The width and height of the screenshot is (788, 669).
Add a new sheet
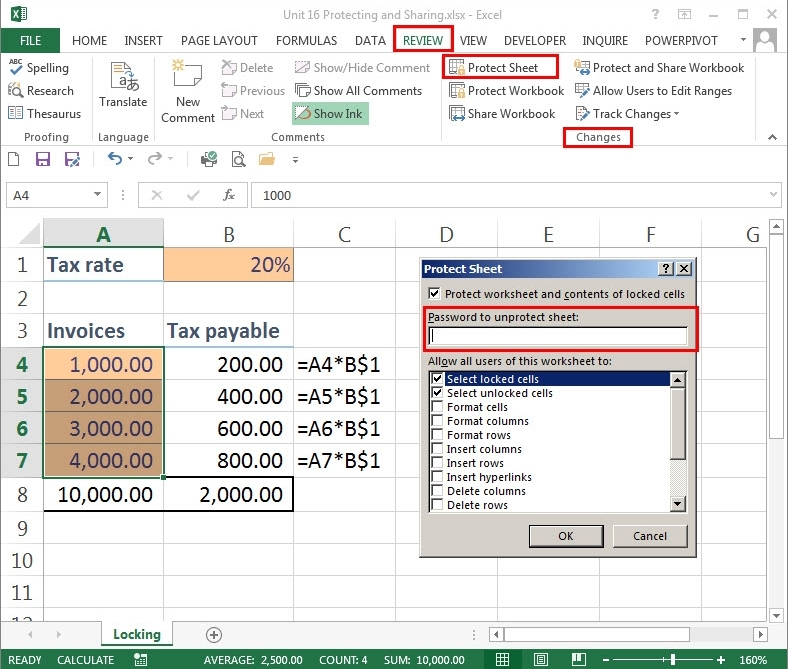(x=214, y=635)
